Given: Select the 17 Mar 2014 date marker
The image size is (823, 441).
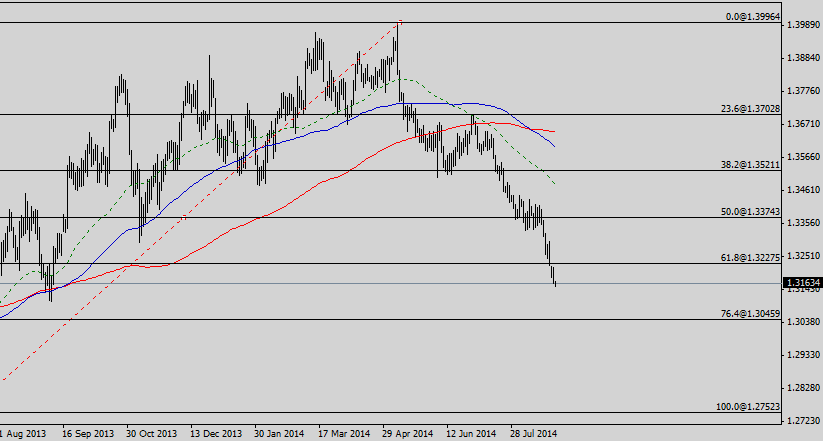Looking at the screenshot, I should [343, 434].
